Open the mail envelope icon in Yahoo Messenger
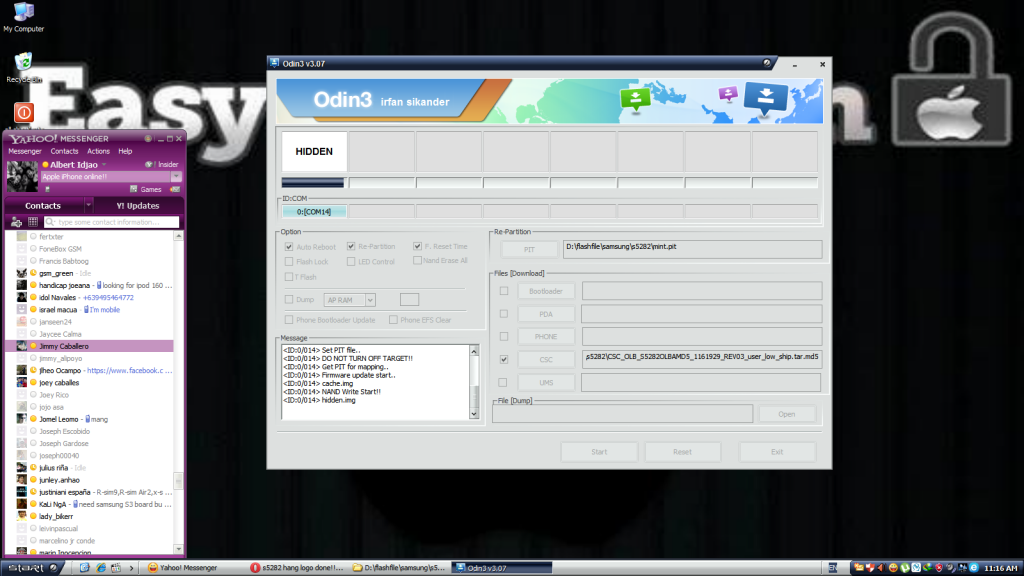Image resolution: width=1024 pixels, height=576 pixels. pyautogui.click(x=175, y=189)
